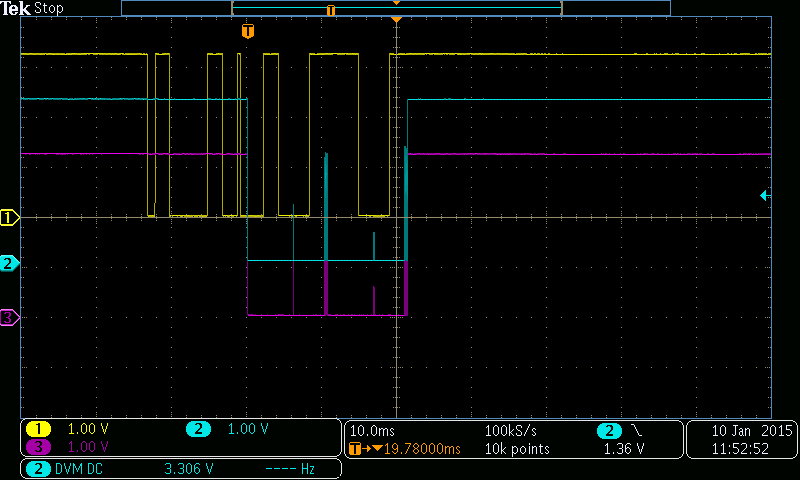
Task: Click the DVM DC label
Action: (79, 469)
